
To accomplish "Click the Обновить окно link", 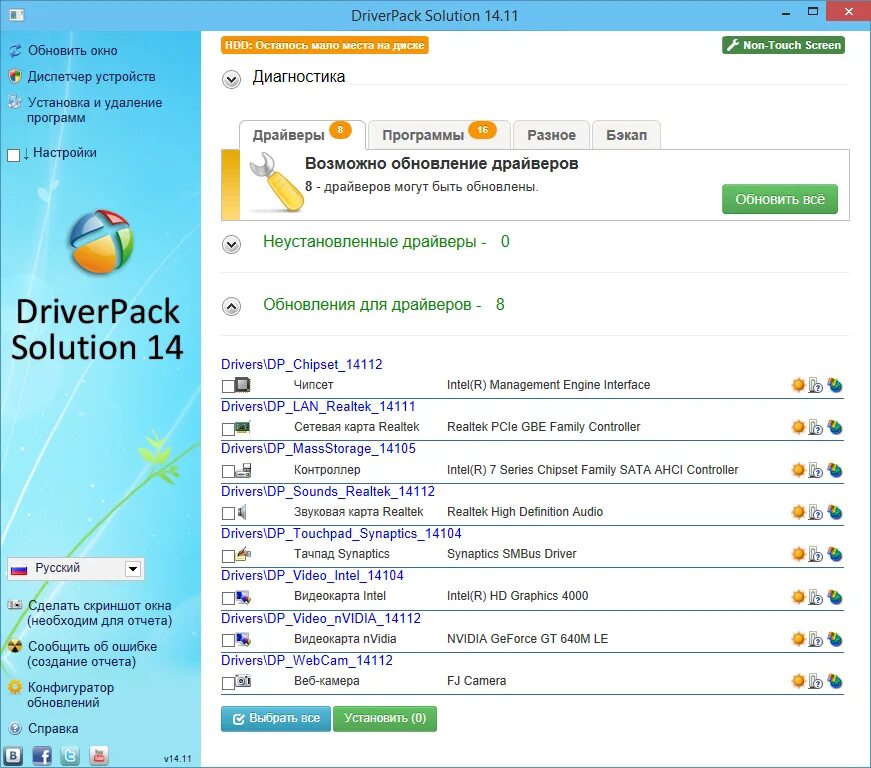I will [73, 51].
